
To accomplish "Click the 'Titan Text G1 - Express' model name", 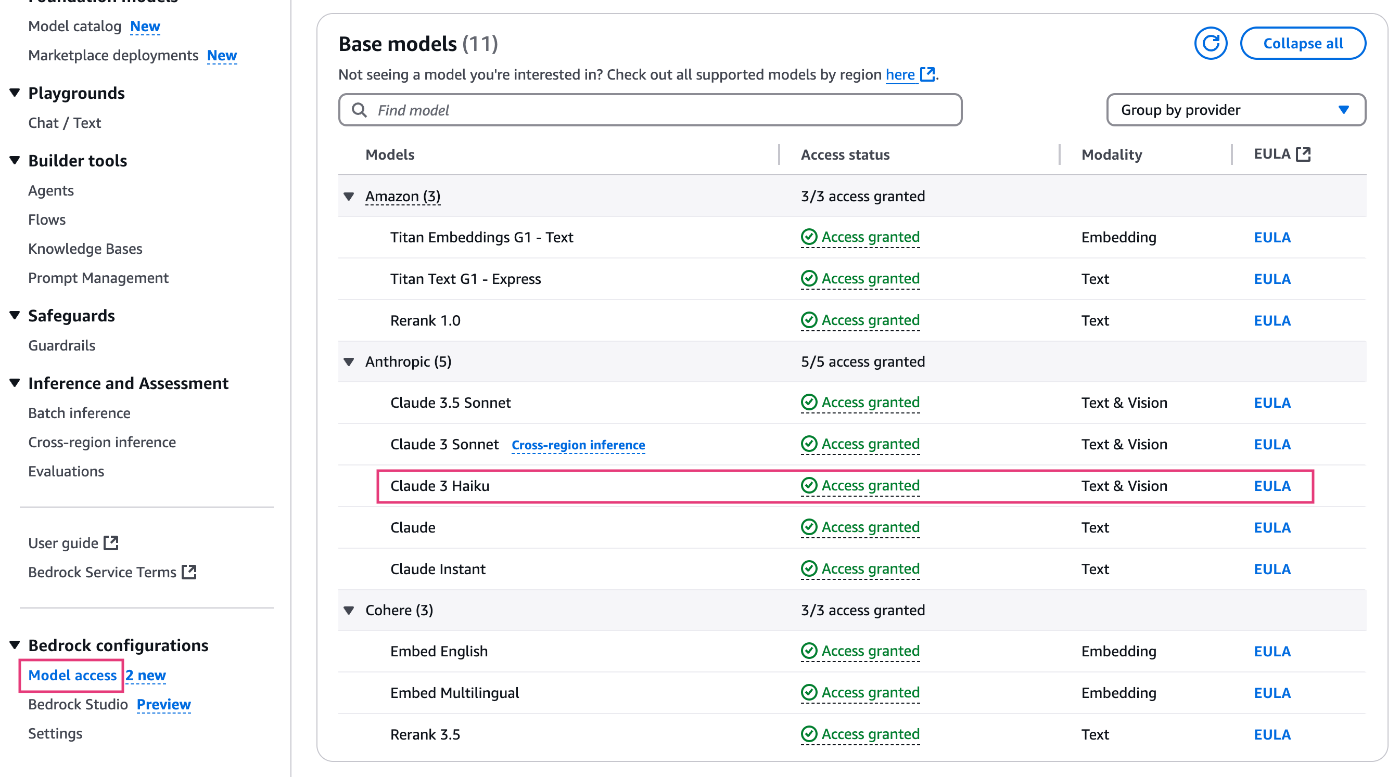I will pyautogui.click(x=466, y=279).
